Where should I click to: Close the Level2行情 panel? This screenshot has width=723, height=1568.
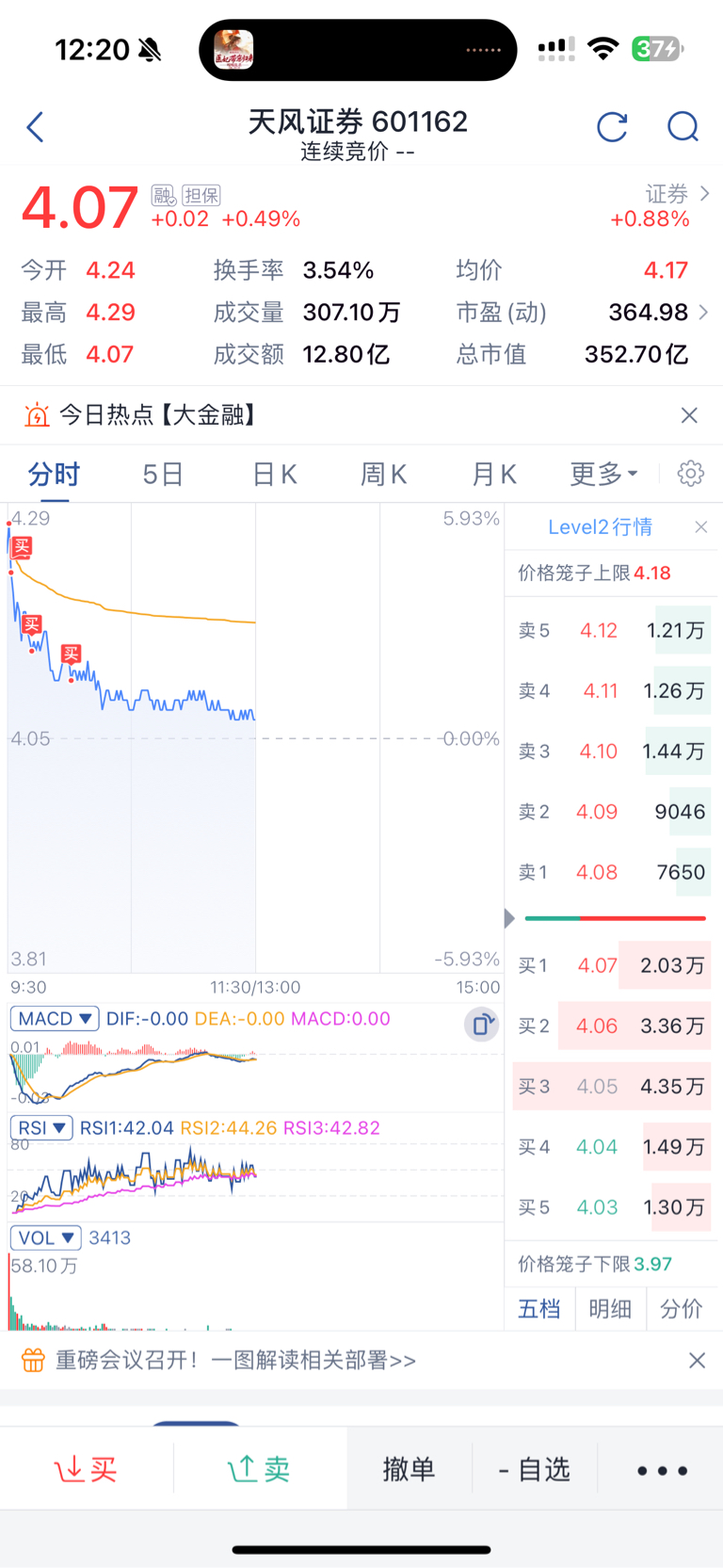pos(700,527)
